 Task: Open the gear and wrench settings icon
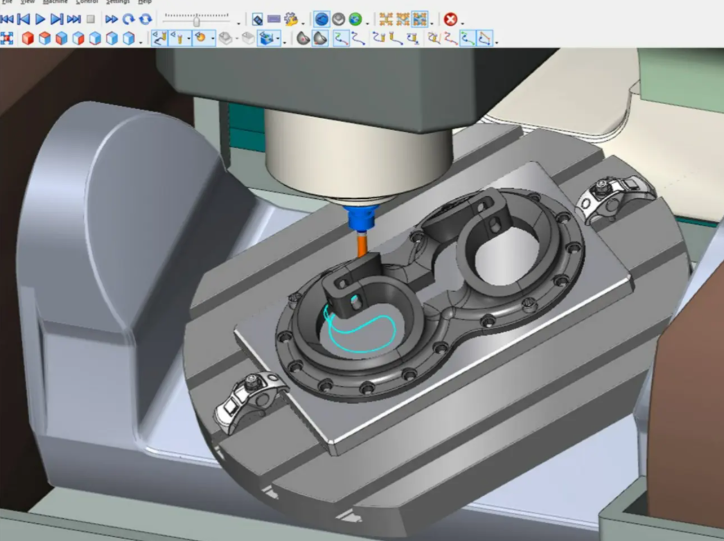pos(291,19)
